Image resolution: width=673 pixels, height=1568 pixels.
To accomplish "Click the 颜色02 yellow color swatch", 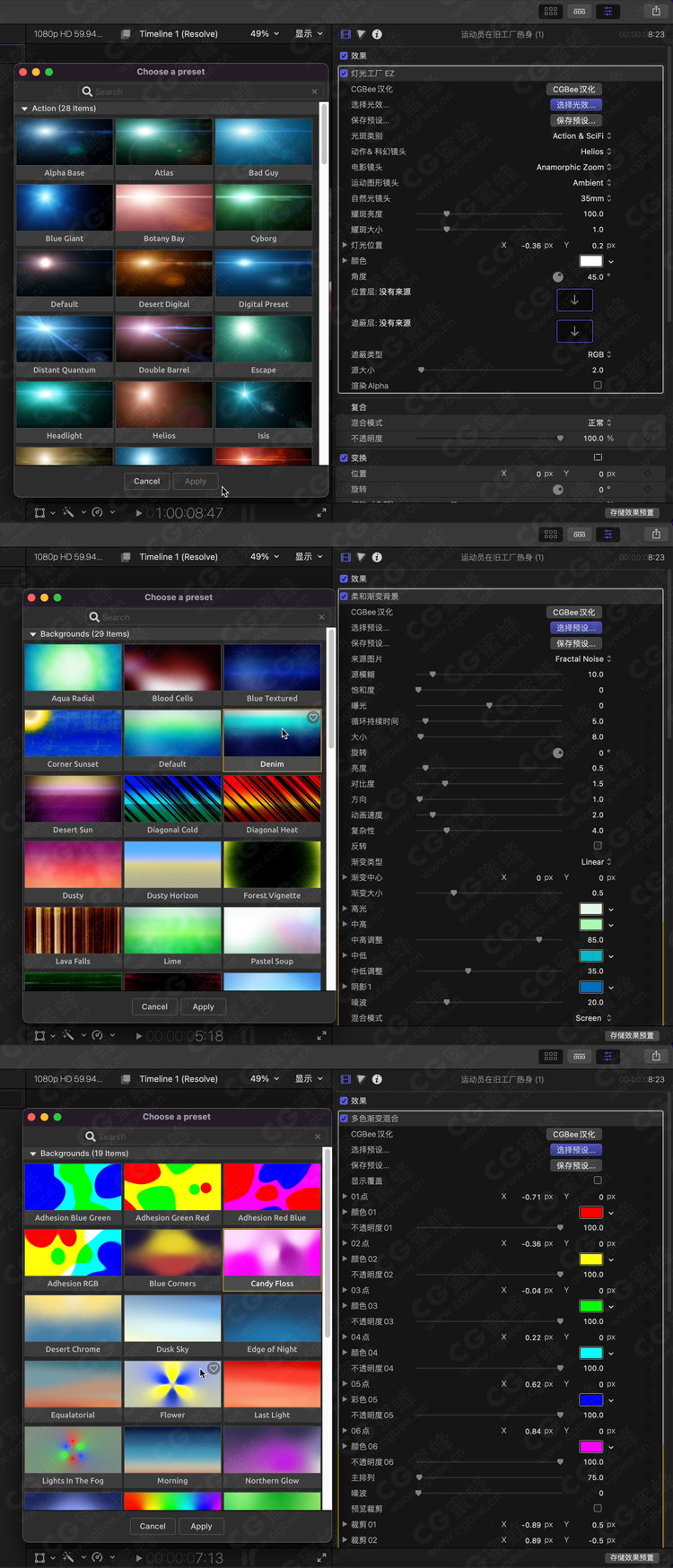I will 591,1259.
